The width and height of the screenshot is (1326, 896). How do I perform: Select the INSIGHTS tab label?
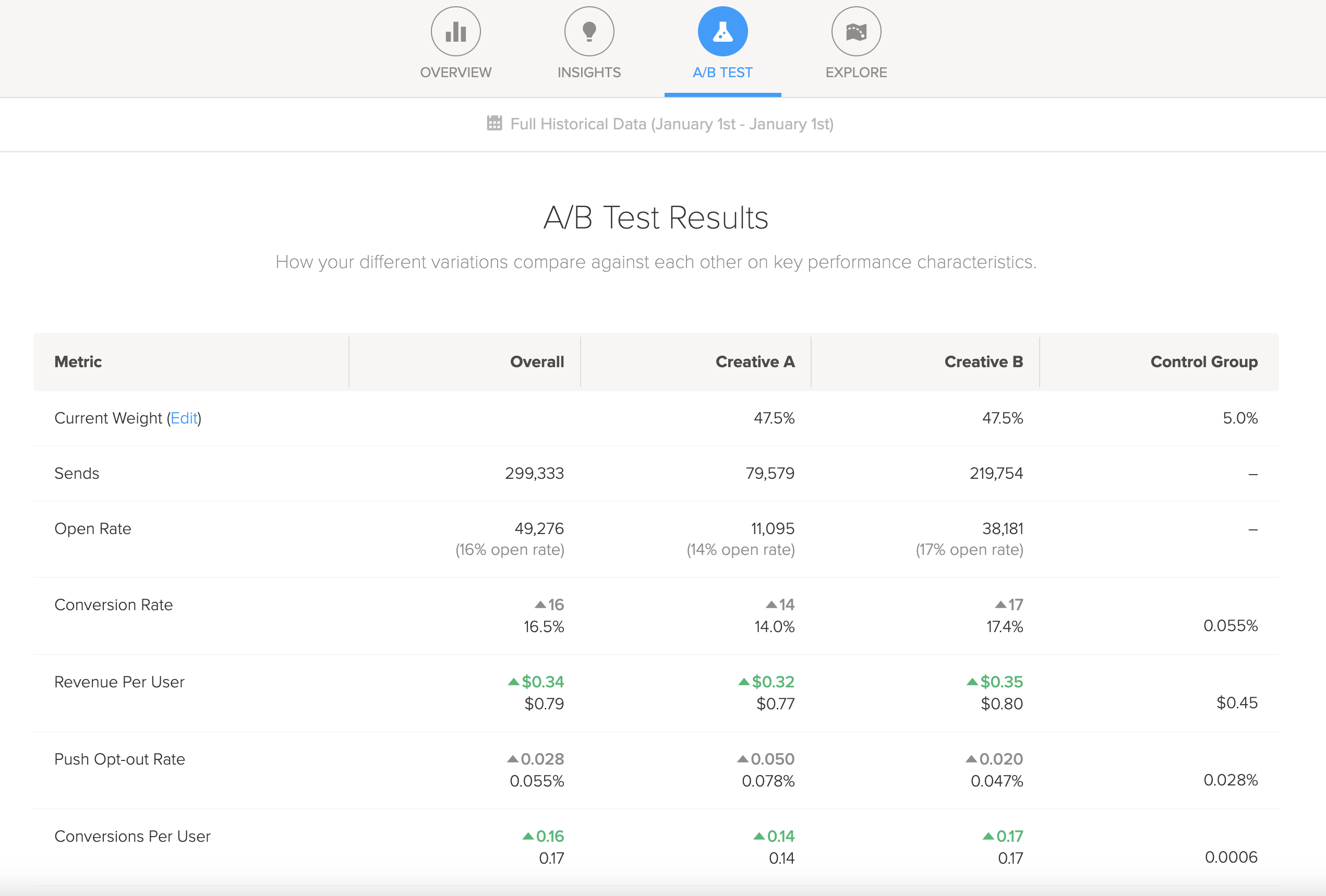point(589,72)
